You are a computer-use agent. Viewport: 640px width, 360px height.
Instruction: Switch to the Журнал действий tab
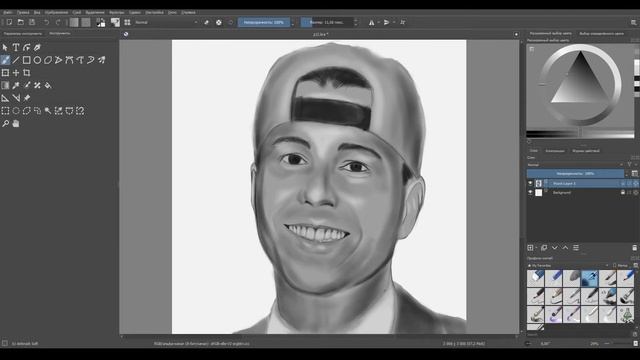click(x=586, y=151)
